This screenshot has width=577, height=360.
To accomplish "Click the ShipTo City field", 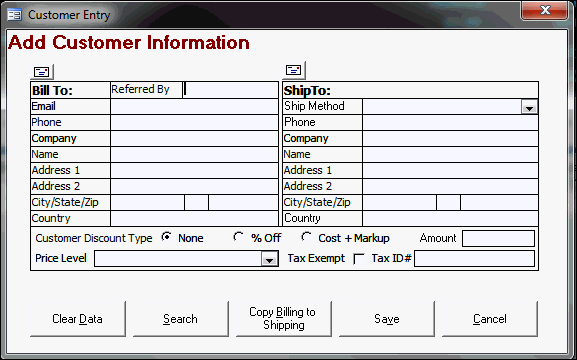I will pyautogui.click(x=400, y=203).
